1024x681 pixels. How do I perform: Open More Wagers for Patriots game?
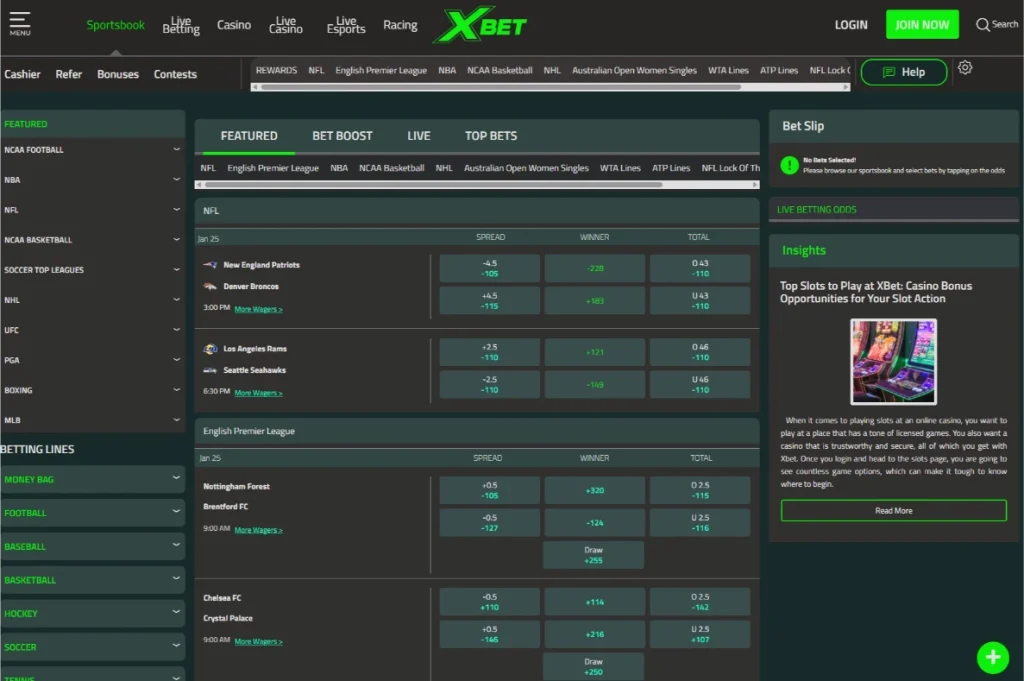coord(259,309)
